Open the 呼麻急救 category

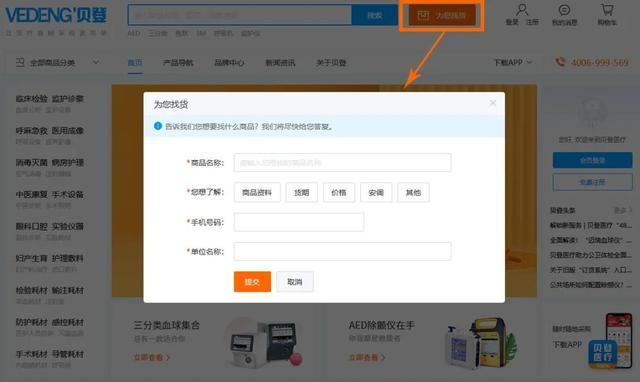click(32, 131)
